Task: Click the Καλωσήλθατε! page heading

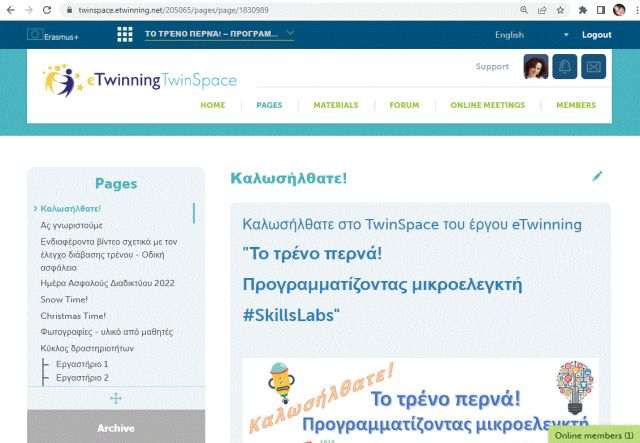Action: (289, 178)
